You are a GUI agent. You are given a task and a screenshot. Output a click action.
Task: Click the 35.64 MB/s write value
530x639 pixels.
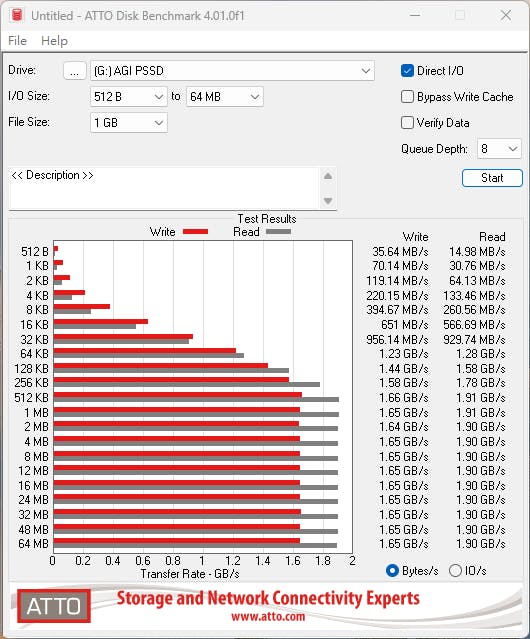[x=400, y=252]
